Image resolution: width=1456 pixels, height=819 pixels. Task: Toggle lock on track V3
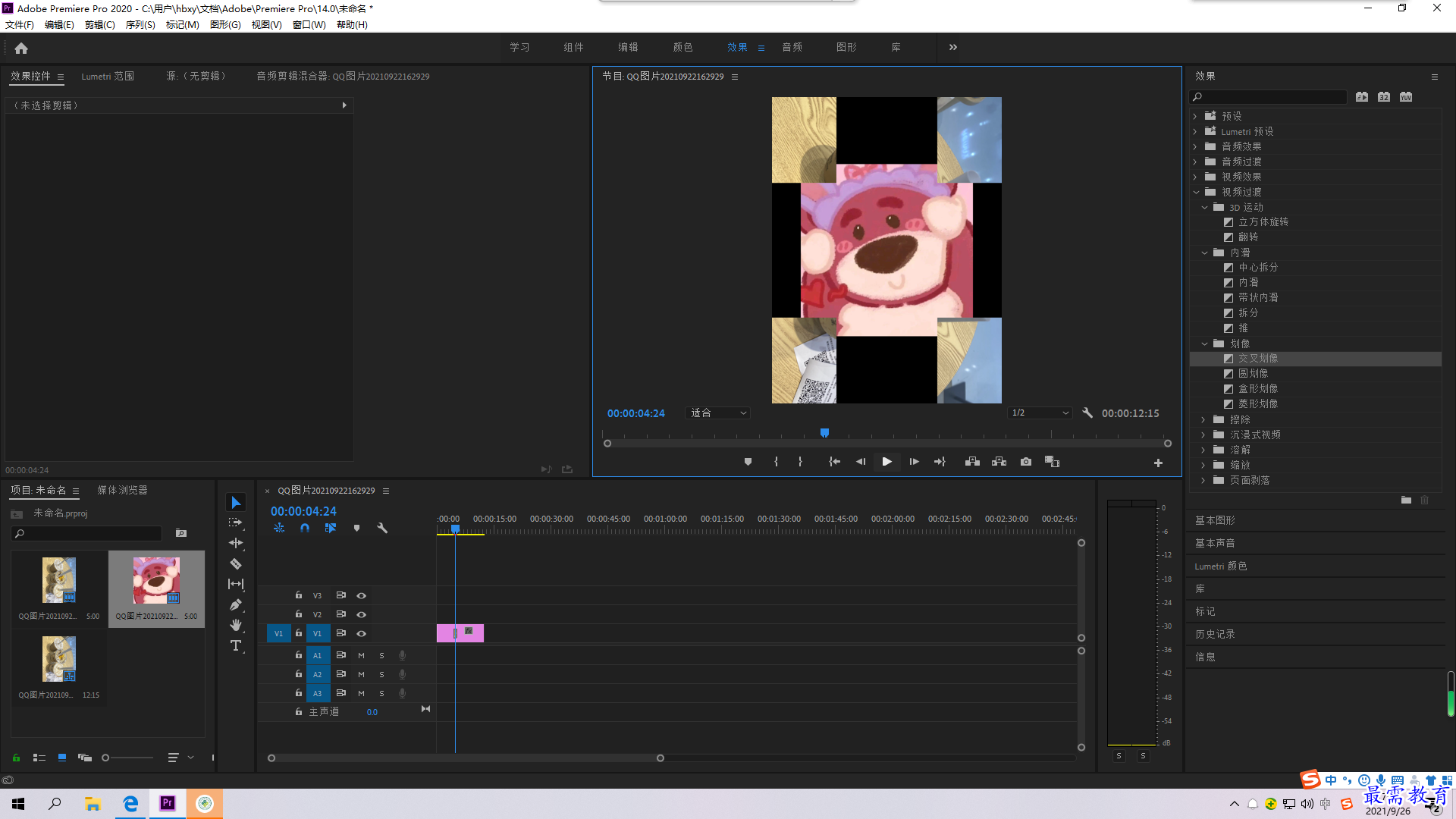(x=298, y=595)
